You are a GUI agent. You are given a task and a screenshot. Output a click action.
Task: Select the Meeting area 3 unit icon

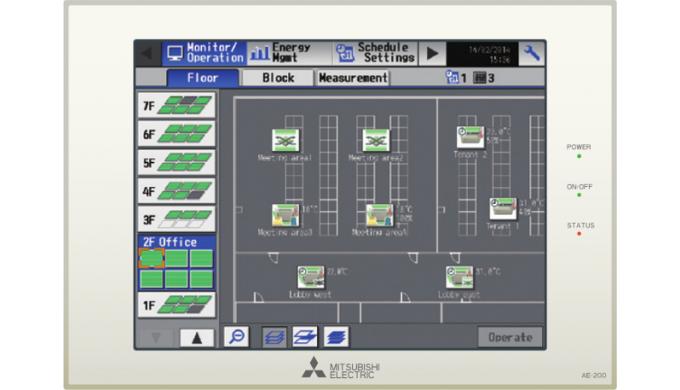(x=285, y=215)
